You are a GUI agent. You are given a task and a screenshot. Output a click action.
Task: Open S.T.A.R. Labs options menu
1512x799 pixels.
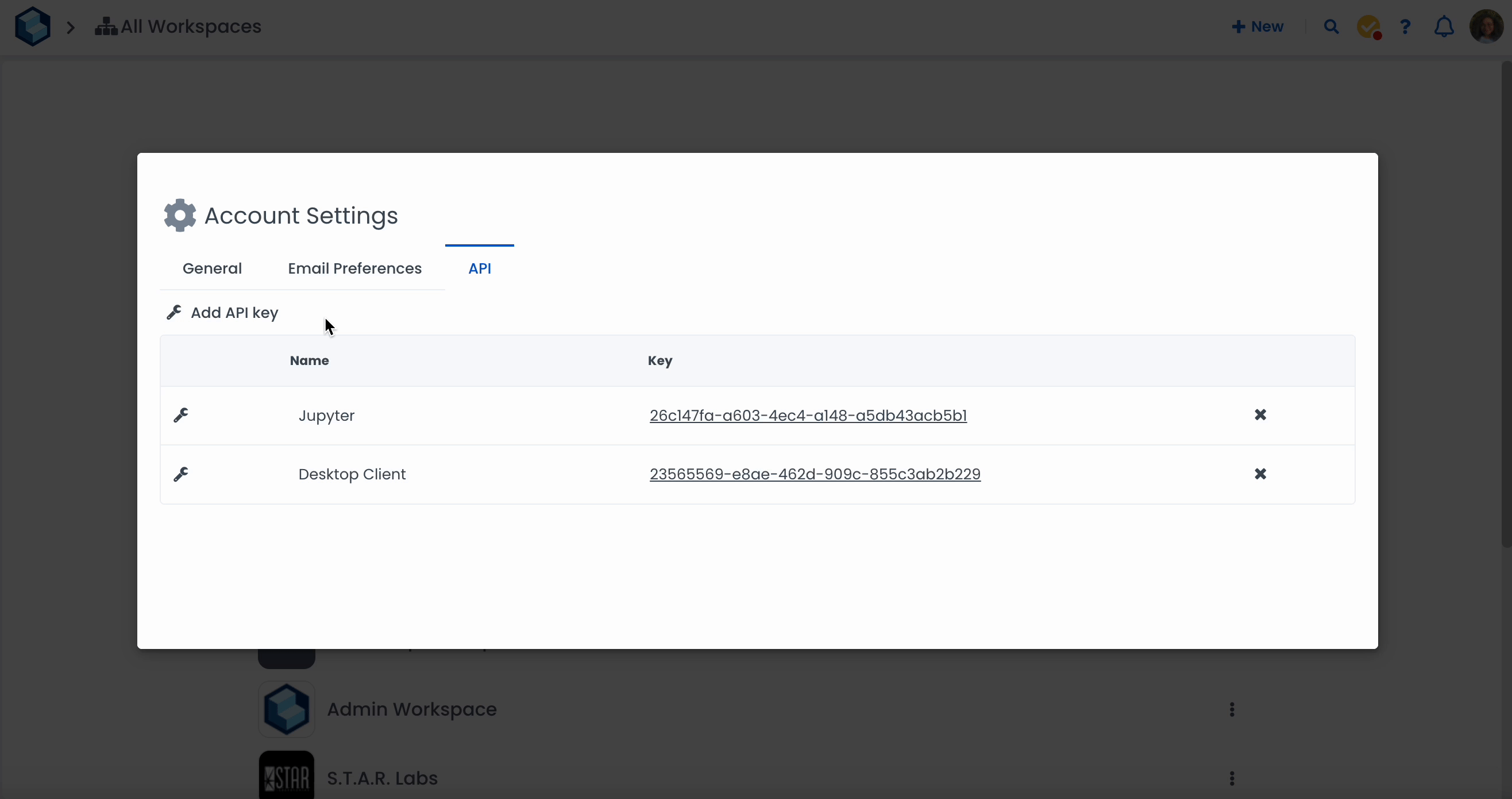click(1232, 778)
